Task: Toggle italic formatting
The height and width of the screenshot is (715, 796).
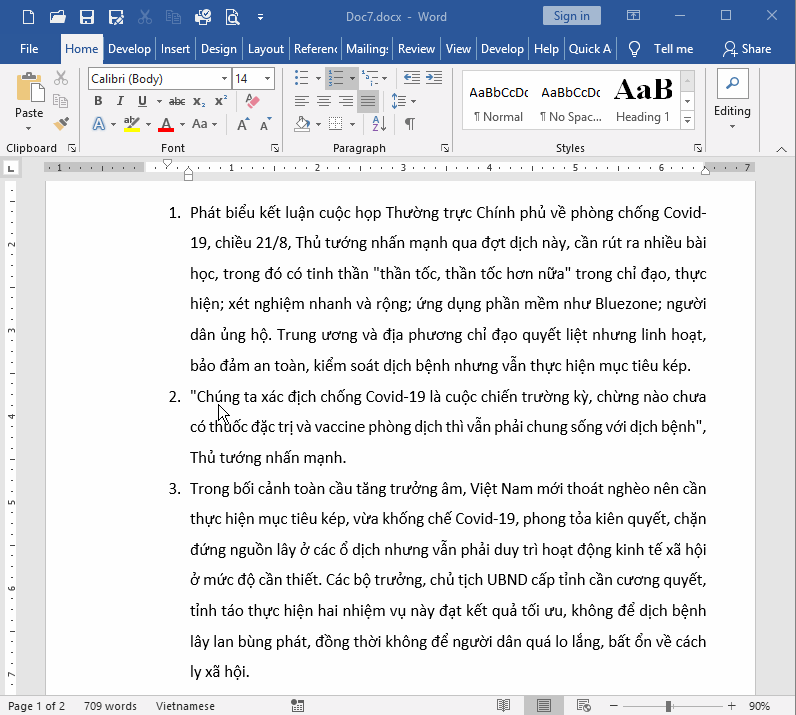Action: 120,101
